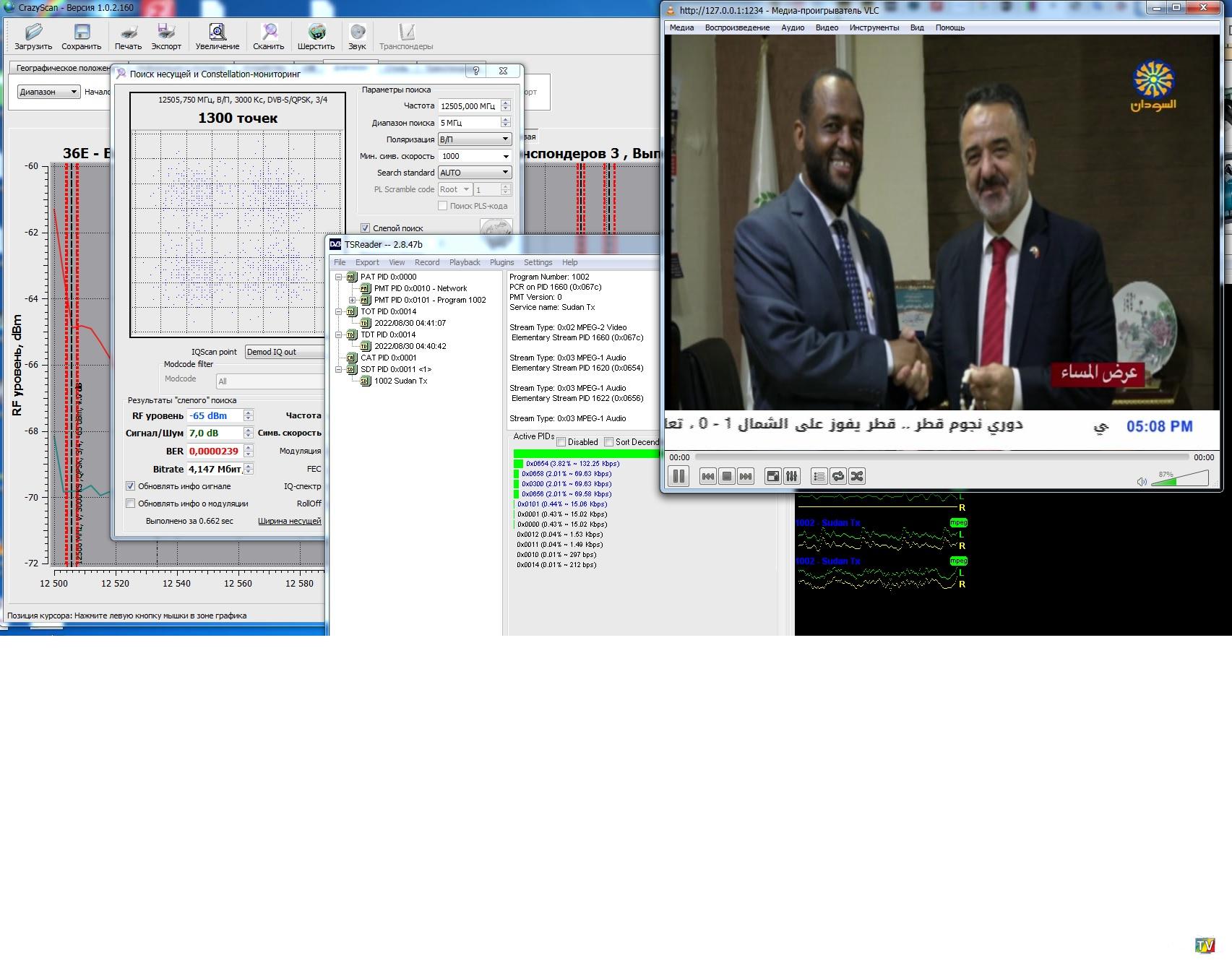This screenshot has width=1232, height=963.
Task: Adjust the VLC volume slider
Action: [1179, 480]
